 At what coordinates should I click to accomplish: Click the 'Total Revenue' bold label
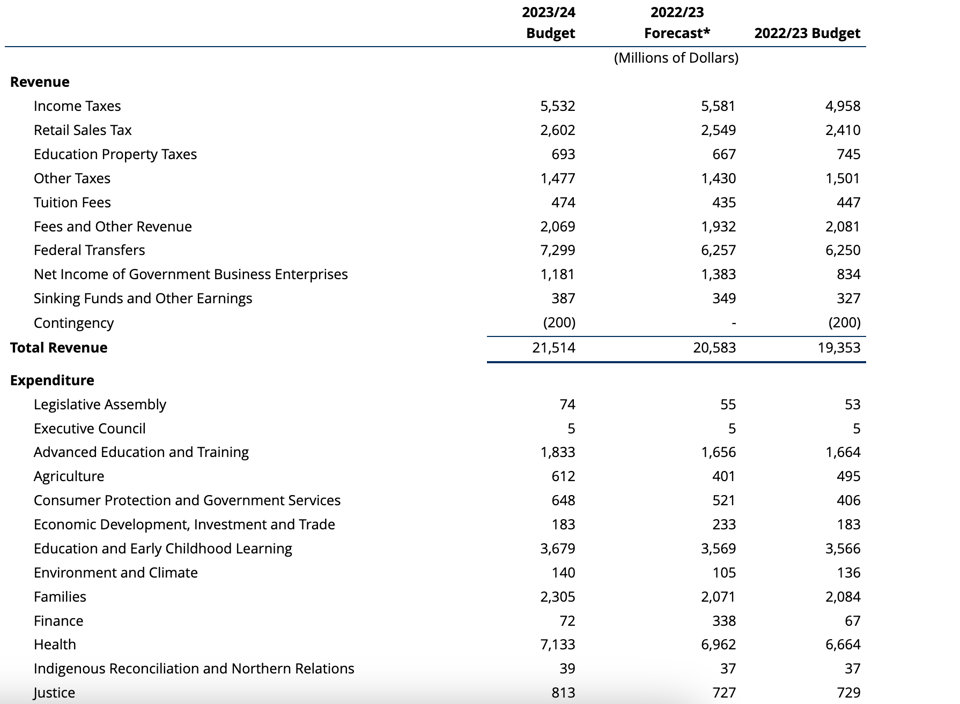click(59, 348)
